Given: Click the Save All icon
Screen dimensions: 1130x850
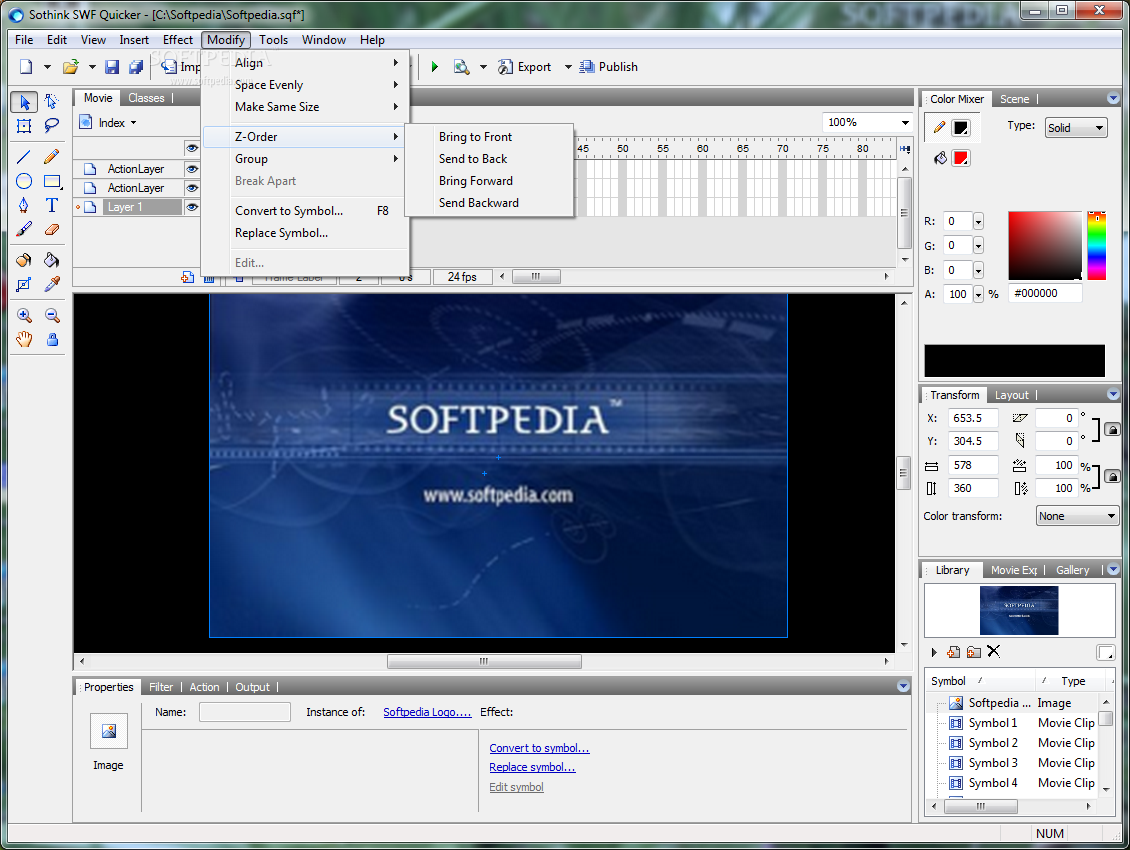Looking at the screenshot, I should pos(135,67).
